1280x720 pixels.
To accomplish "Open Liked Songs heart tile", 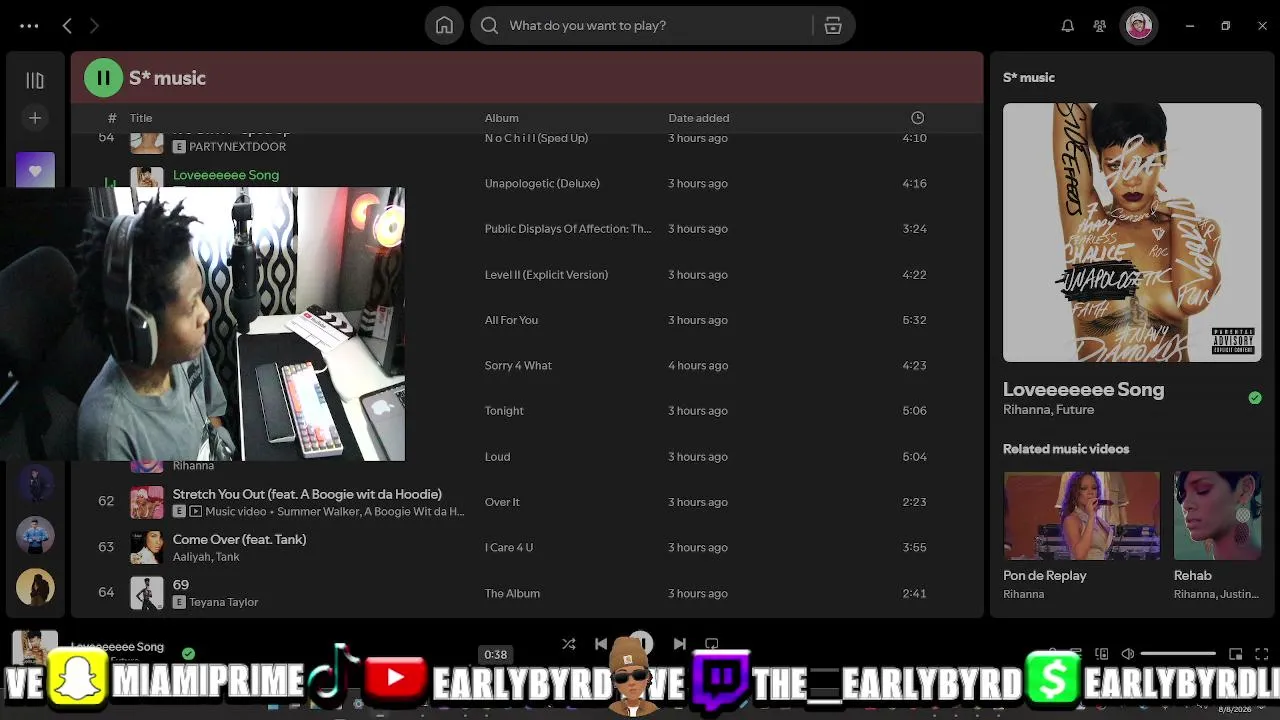I will pos(35,170).
